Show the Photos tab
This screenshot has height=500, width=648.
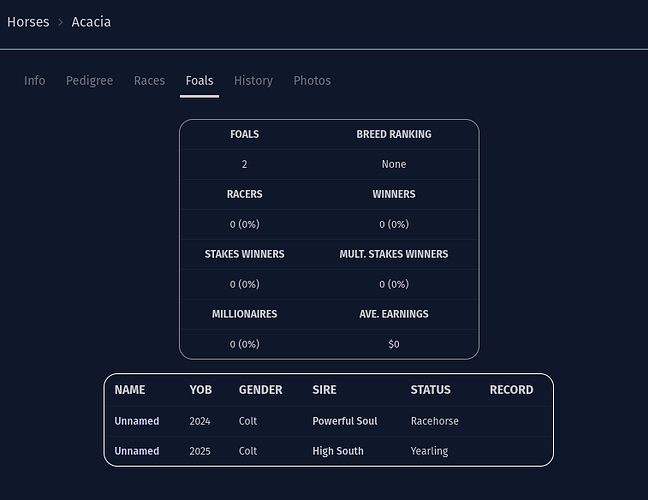point(312,81)
